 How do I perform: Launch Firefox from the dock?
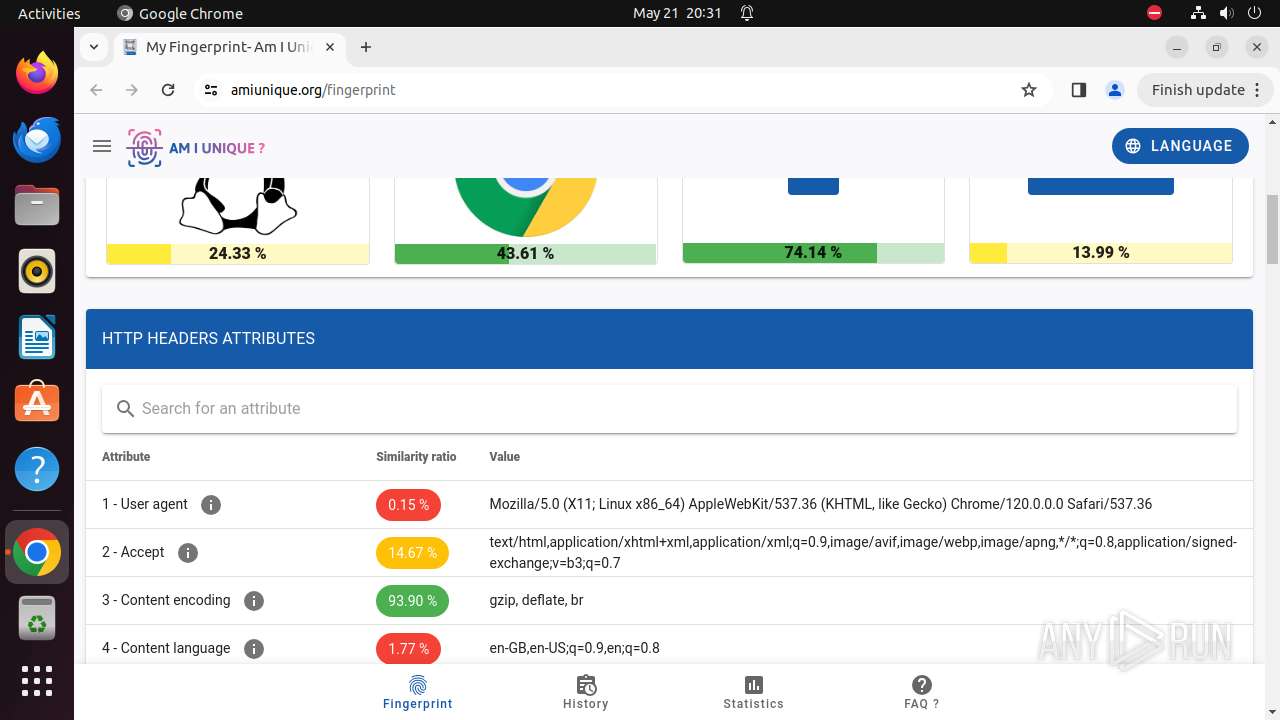37,73
